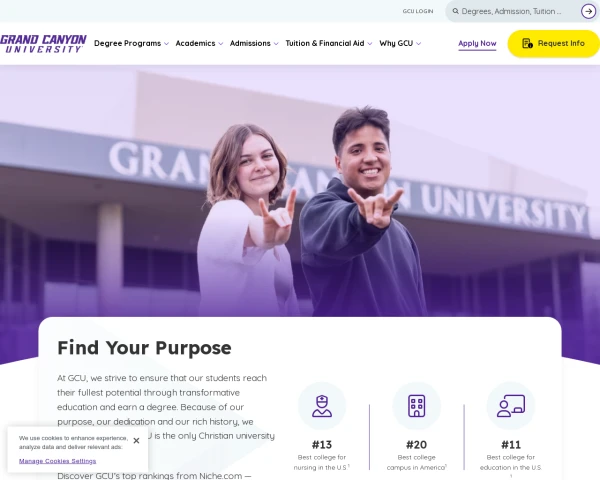Submit search with the arrow circle icon

[588, 11]
